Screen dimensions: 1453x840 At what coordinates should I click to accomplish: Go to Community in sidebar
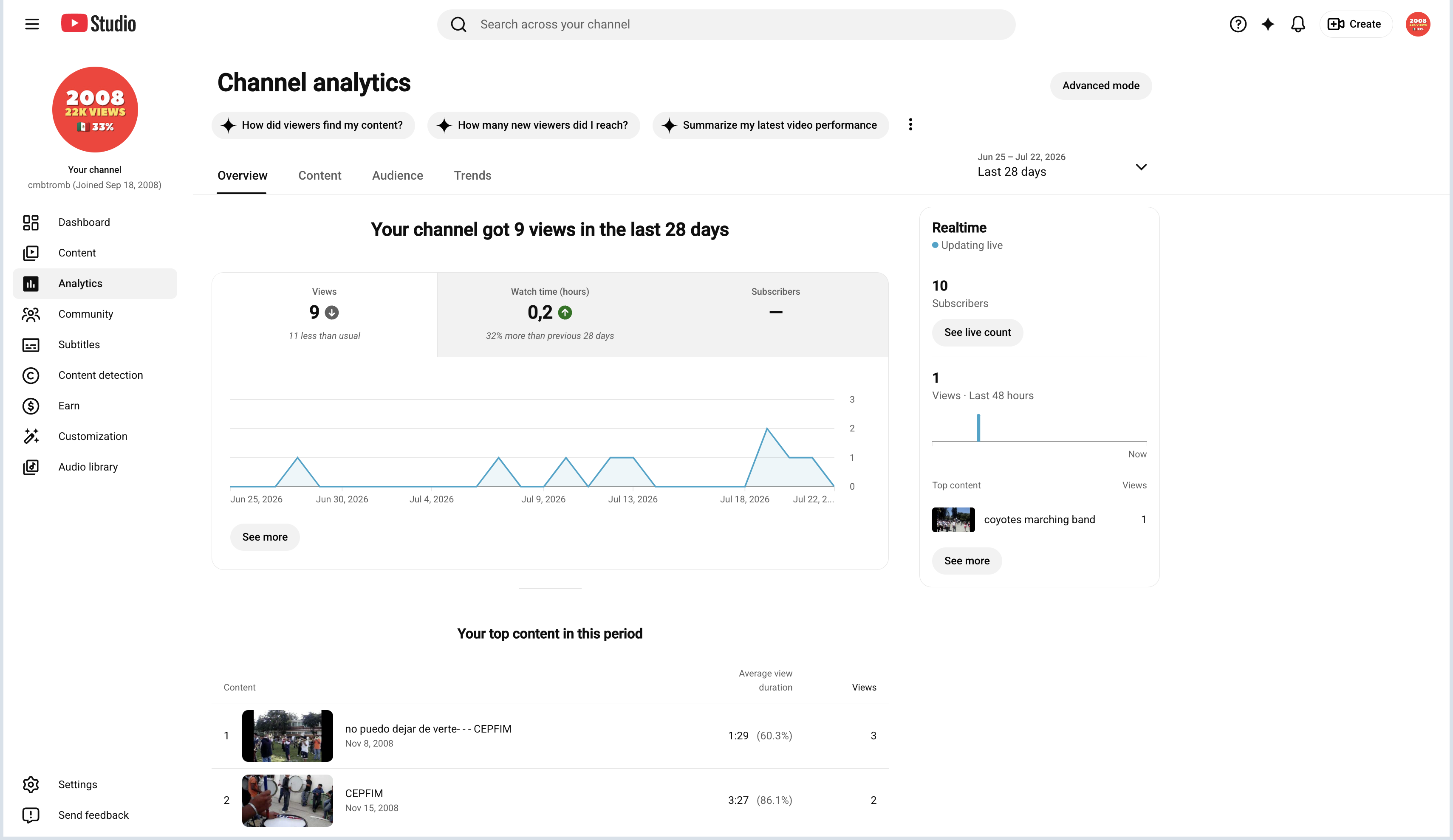click(x=95, y=314)
